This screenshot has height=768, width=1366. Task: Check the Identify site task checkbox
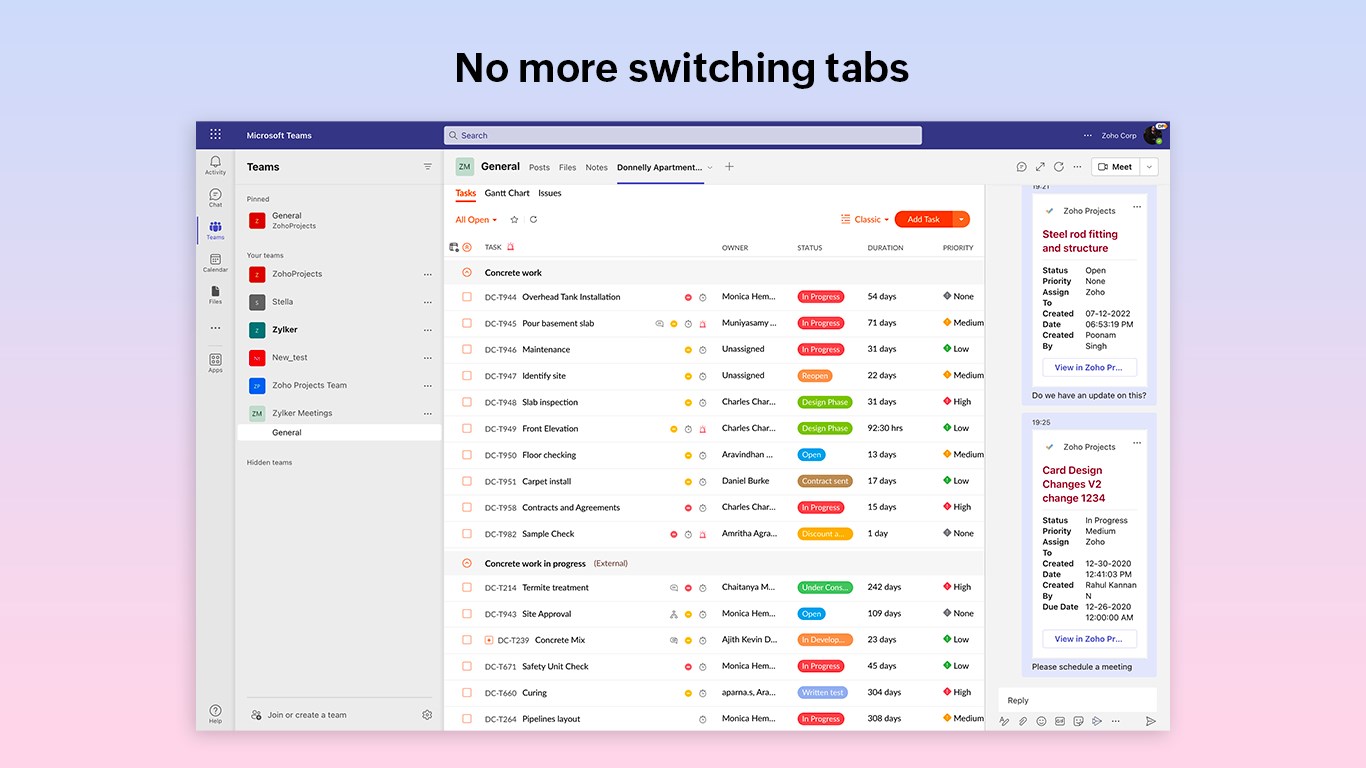tap(467, 376)
